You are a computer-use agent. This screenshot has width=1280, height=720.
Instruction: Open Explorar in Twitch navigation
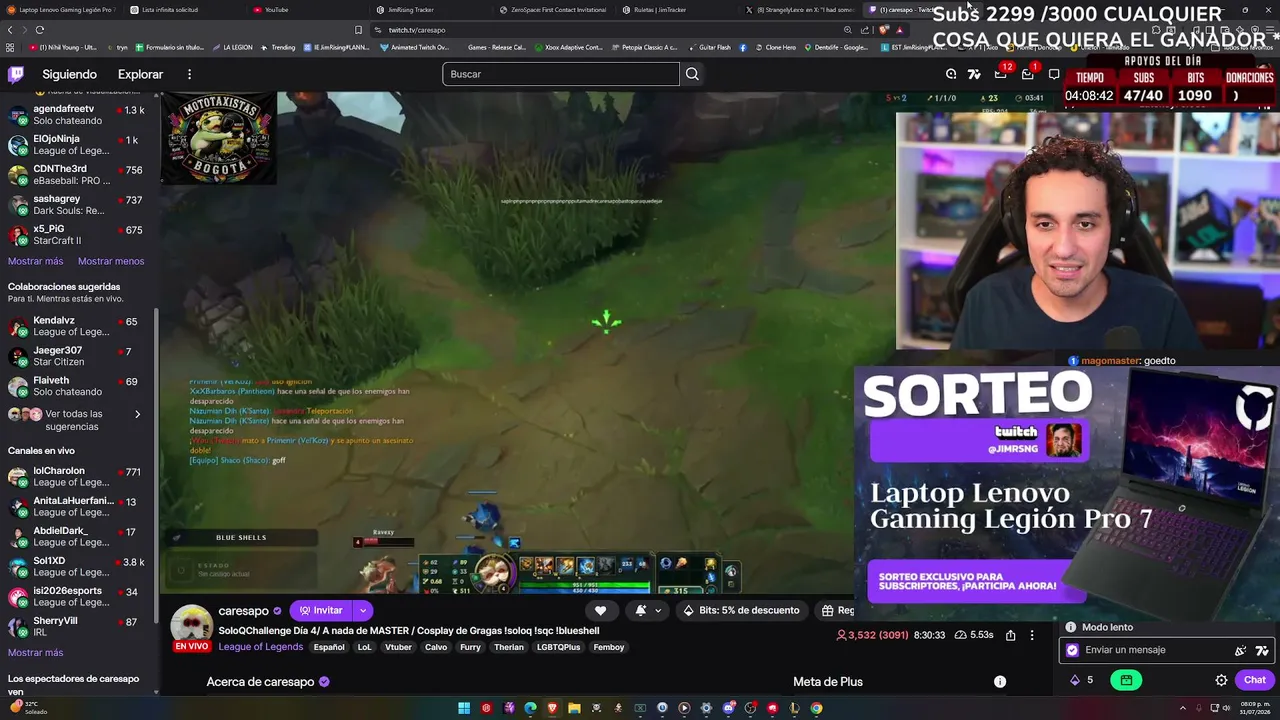(x=140, y=74)
